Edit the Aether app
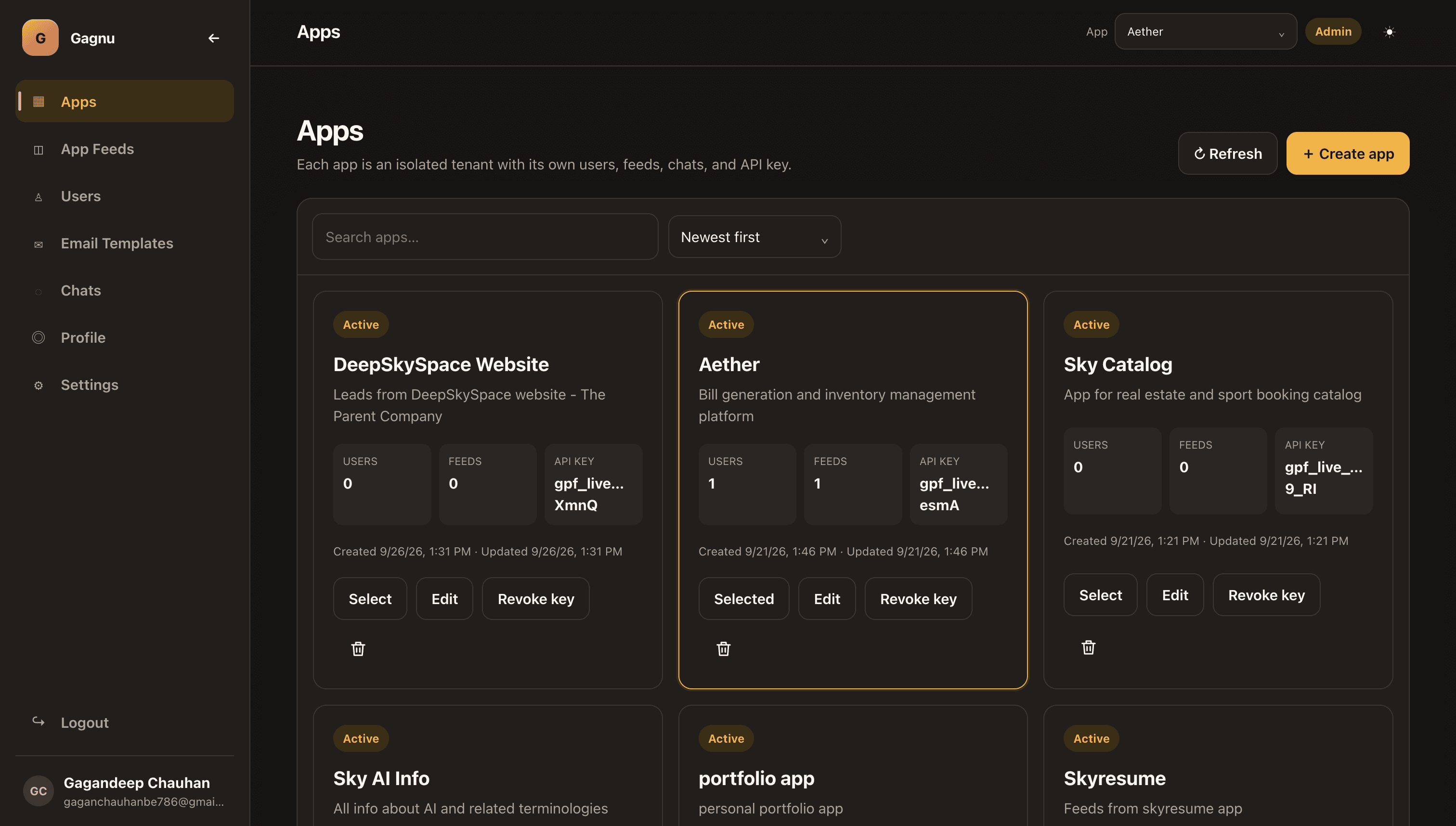Screen dimensions: 1456x826 (827, 599)
